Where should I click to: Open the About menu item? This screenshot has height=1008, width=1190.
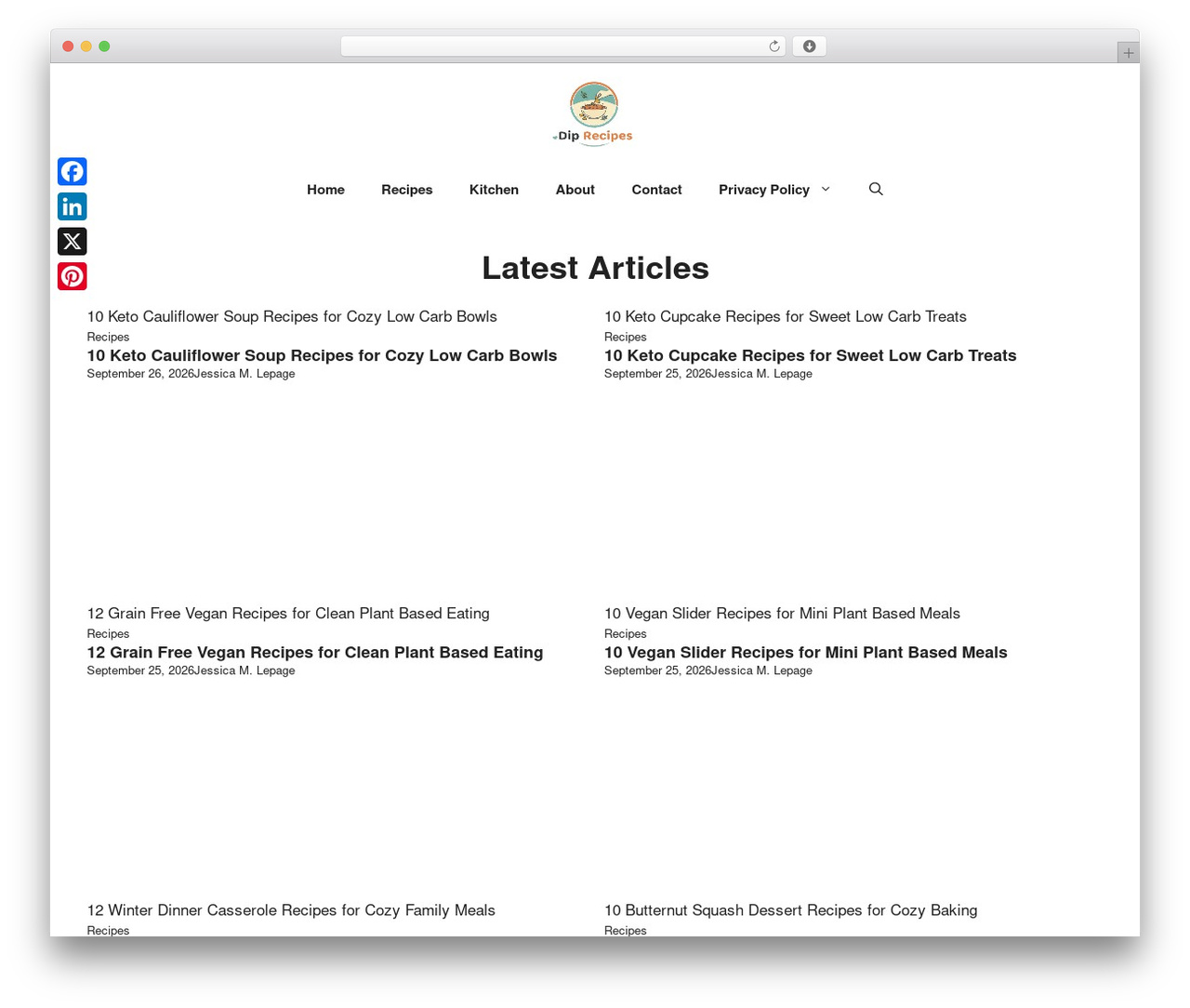coord(575,190)
